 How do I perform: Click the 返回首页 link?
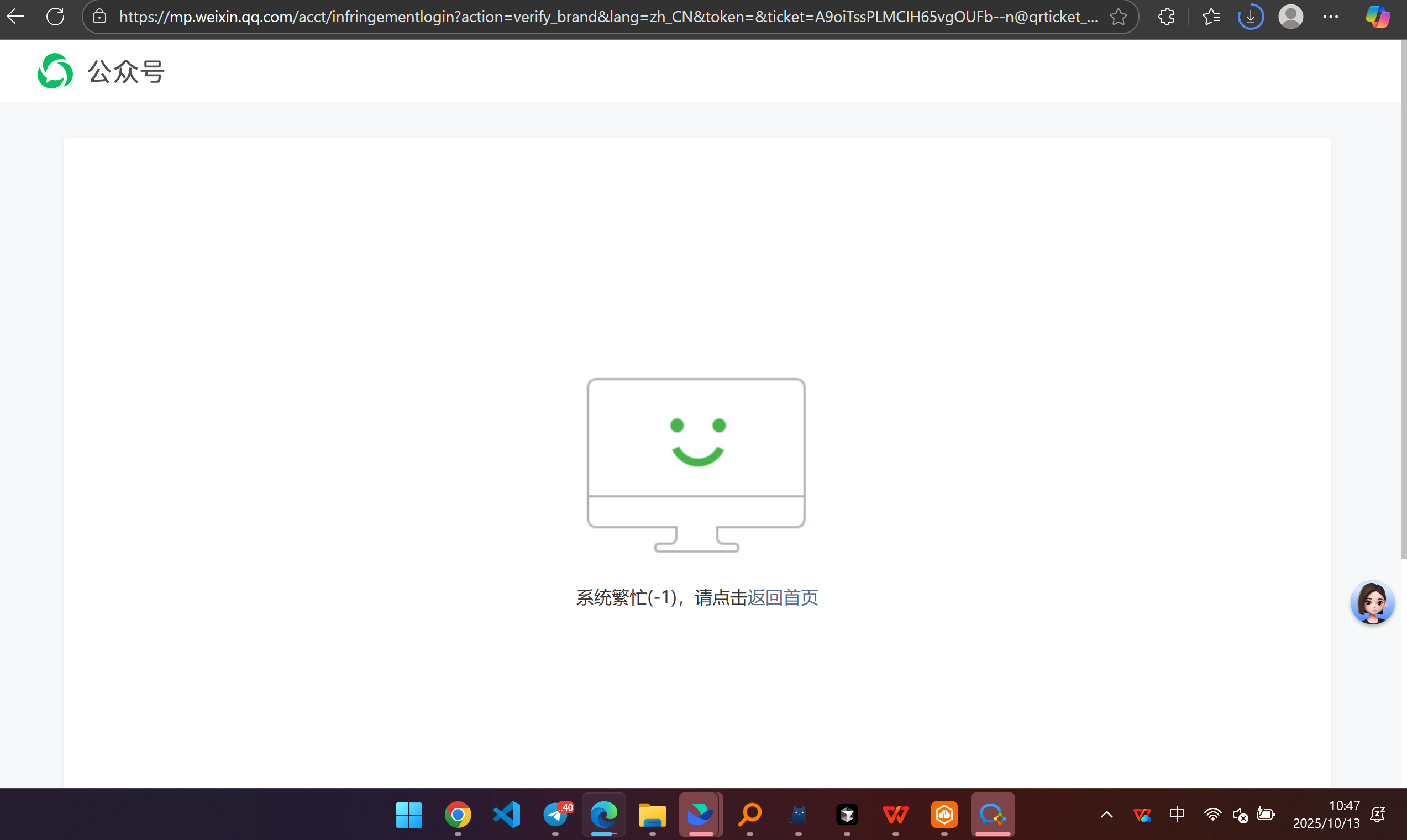pyautogui.click(x=783, y=597)
